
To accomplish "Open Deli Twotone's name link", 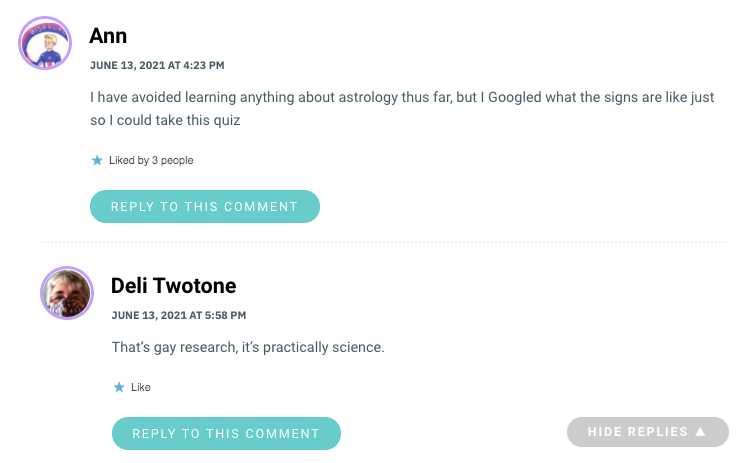I will (x=173, y=286).
